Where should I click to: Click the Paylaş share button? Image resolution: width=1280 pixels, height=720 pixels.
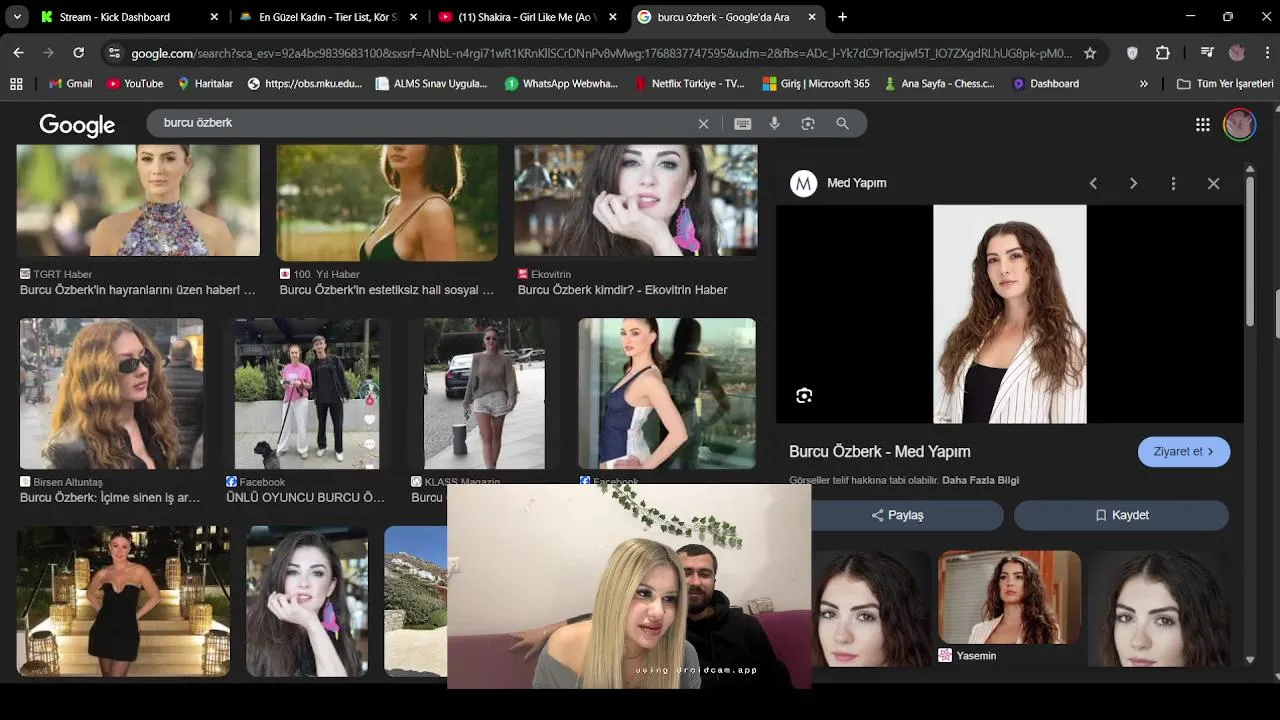point(896,515)
